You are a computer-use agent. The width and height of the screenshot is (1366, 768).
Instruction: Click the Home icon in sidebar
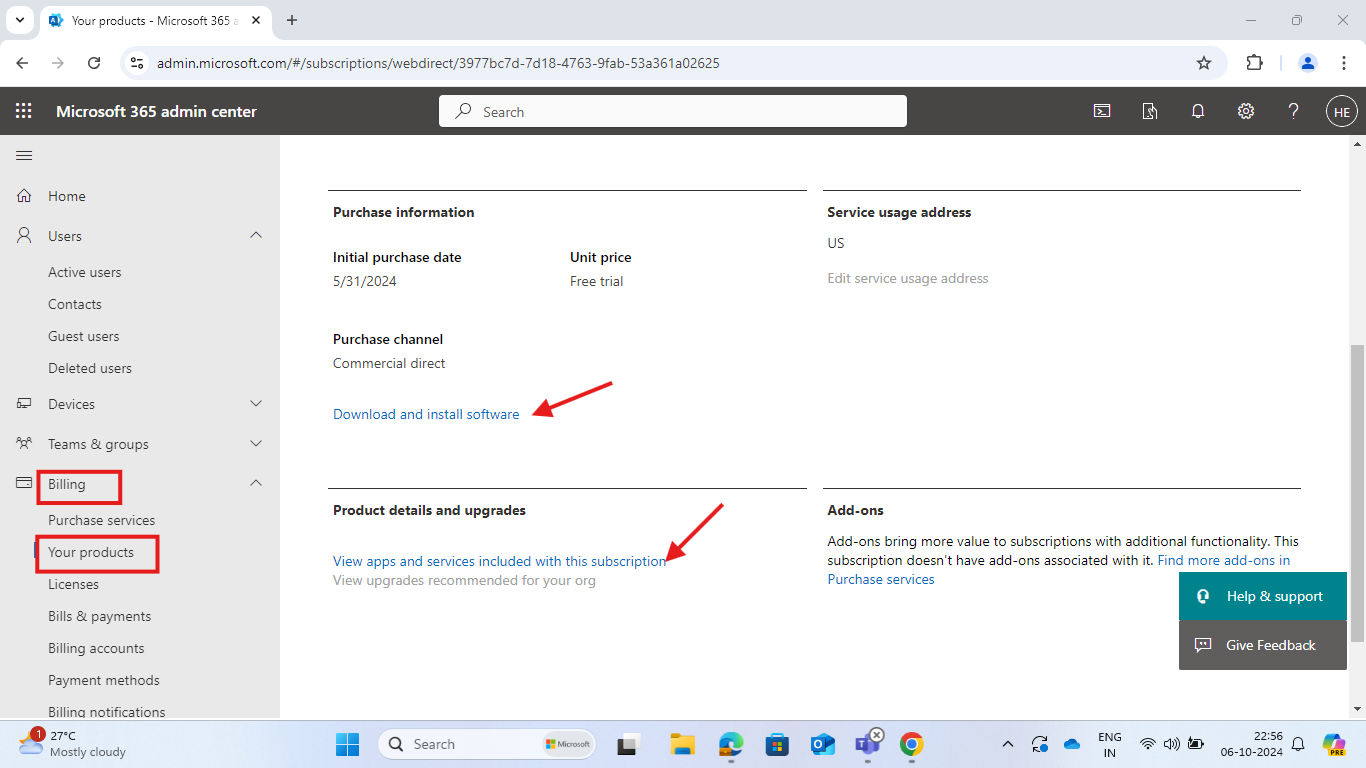(25, 196)
